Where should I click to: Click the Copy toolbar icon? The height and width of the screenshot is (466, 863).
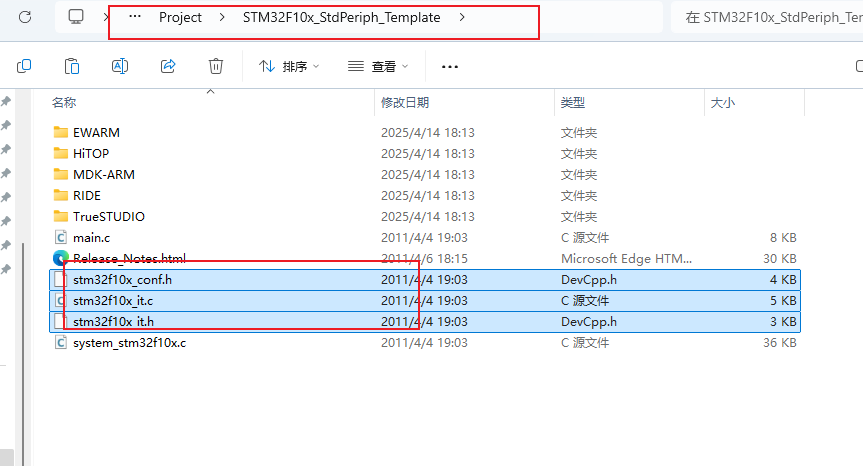24,67
